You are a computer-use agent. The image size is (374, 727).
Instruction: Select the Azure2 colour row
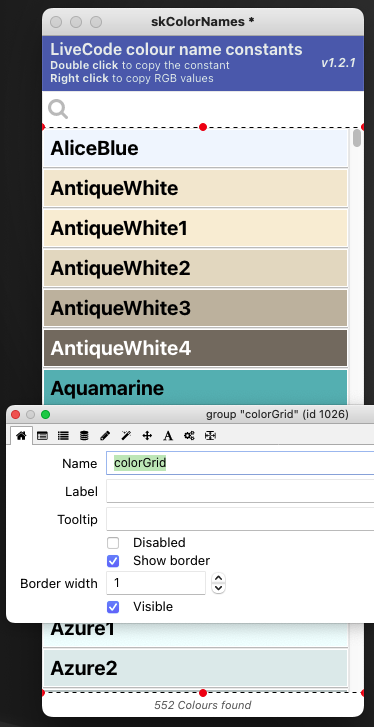pyautogui.click(x=195, y=668)
